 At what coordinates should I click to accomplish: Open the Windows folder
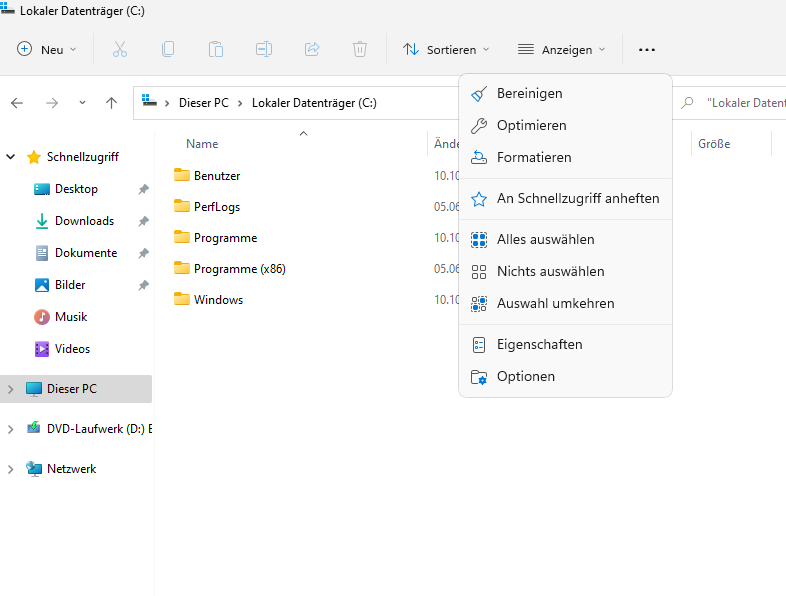[x=218, y=299]
